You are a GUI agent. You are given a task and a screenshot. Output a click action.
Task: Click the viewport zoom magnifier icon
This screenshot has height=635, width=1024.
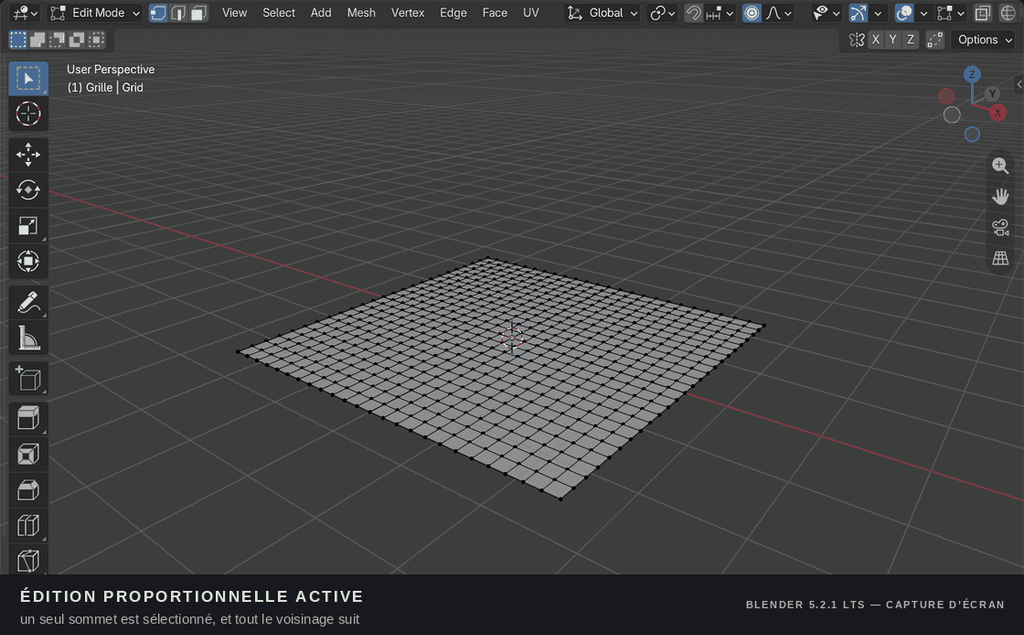(x=1000, y=166)
